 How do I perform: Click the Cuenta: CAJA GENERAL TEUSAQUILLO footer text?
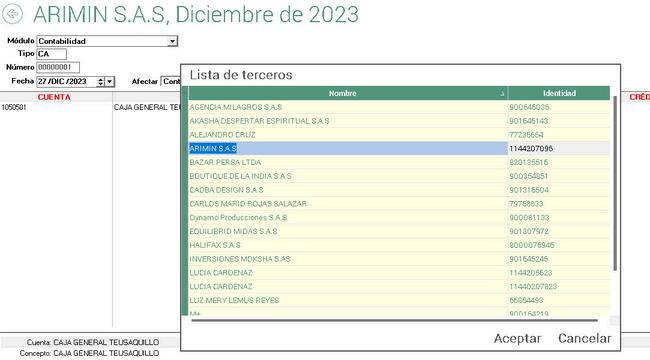(93, 343)
